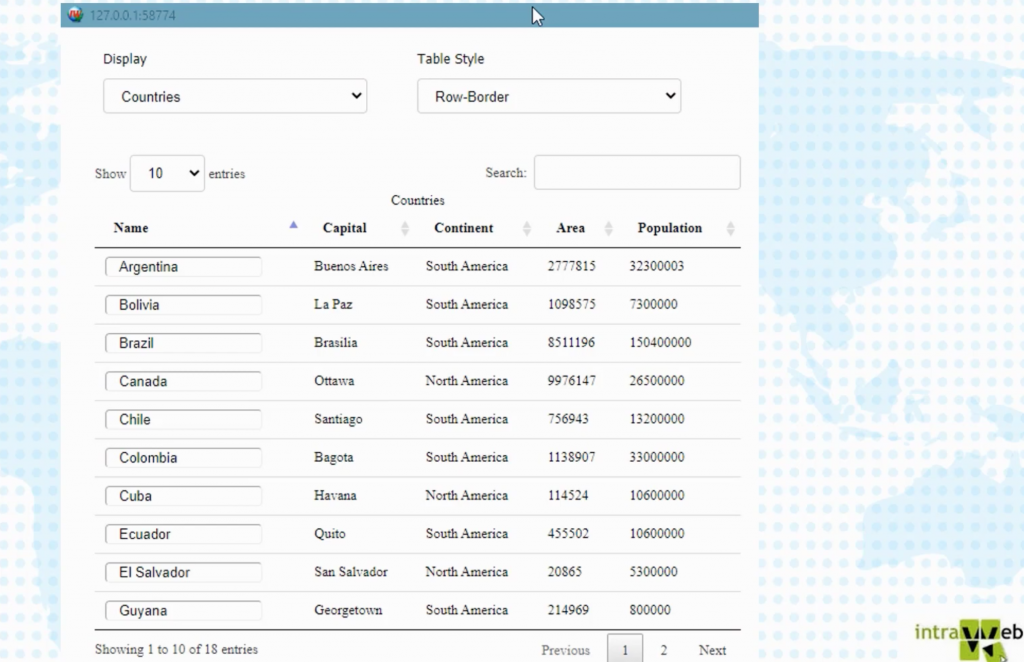This screenshot has width=1024, height=662.
Task: Click the IntraWeb logo in the corner
Action: (967, 636)
